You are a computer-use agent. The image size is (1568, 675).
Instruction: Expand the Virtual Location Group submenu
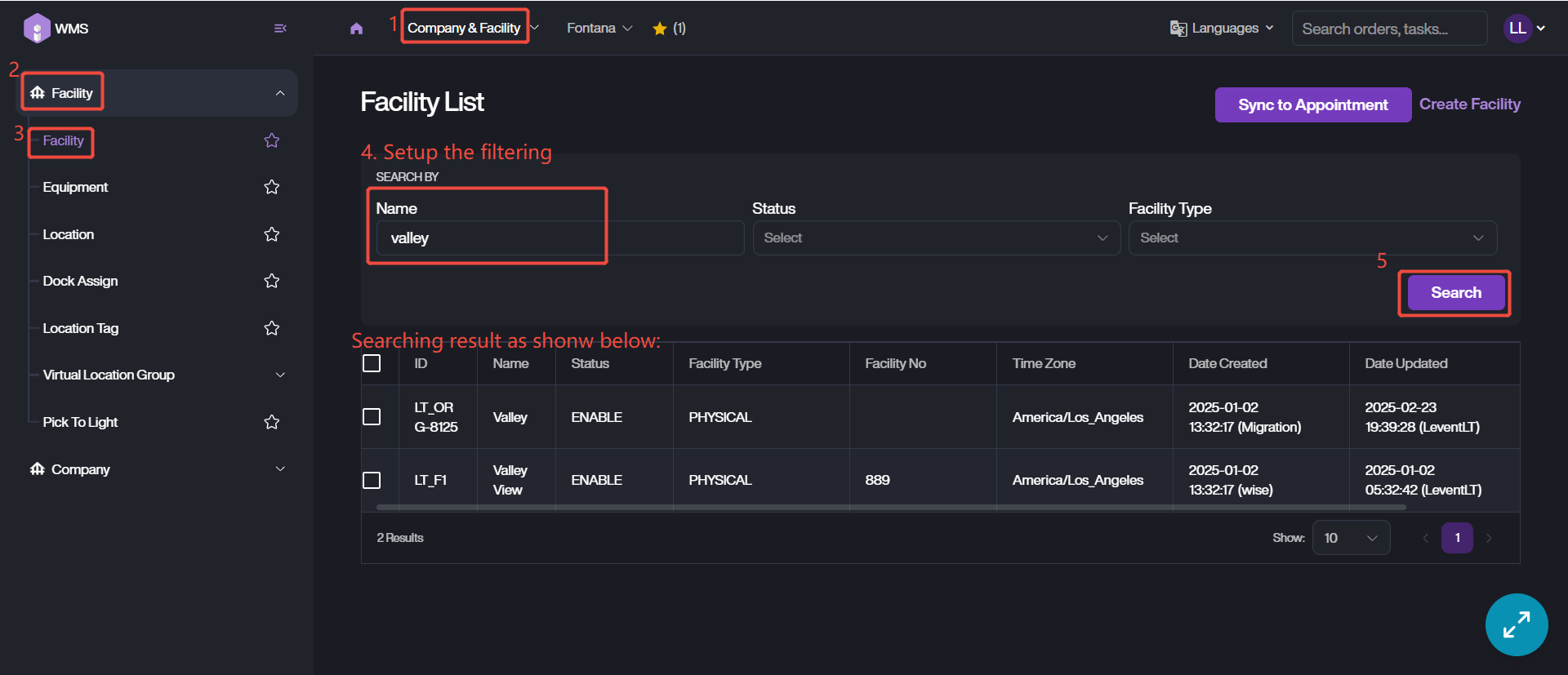(280, 375)
